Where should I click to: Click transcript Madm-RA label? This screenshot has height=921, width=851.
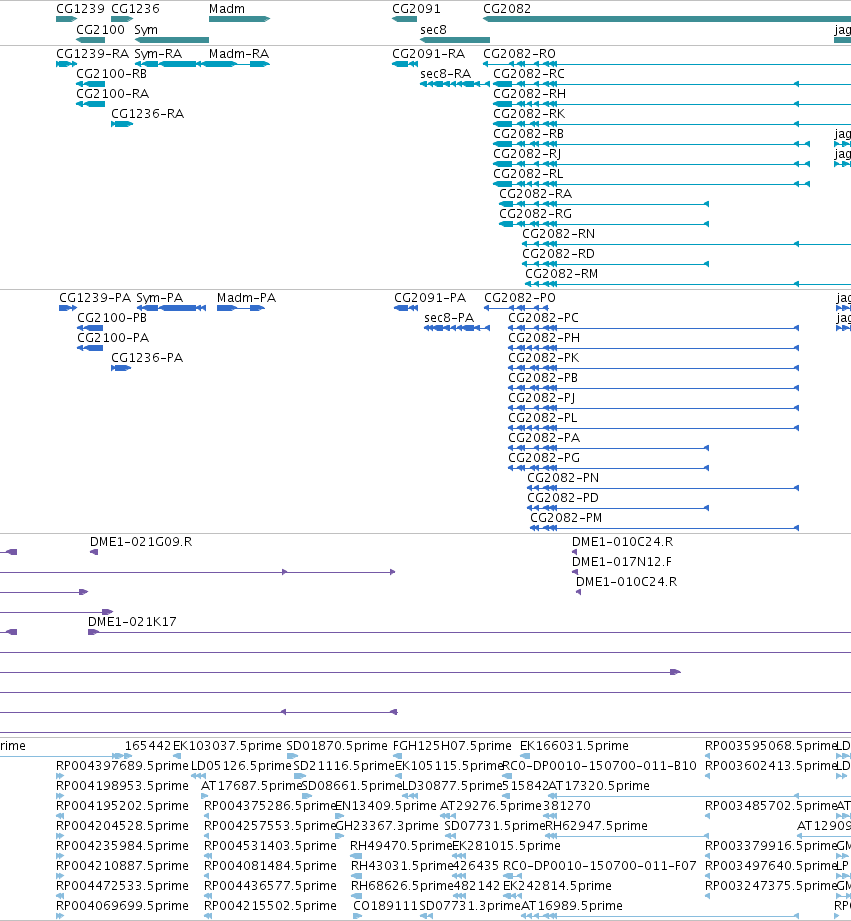pyautogui.click(x=239, y=53)
